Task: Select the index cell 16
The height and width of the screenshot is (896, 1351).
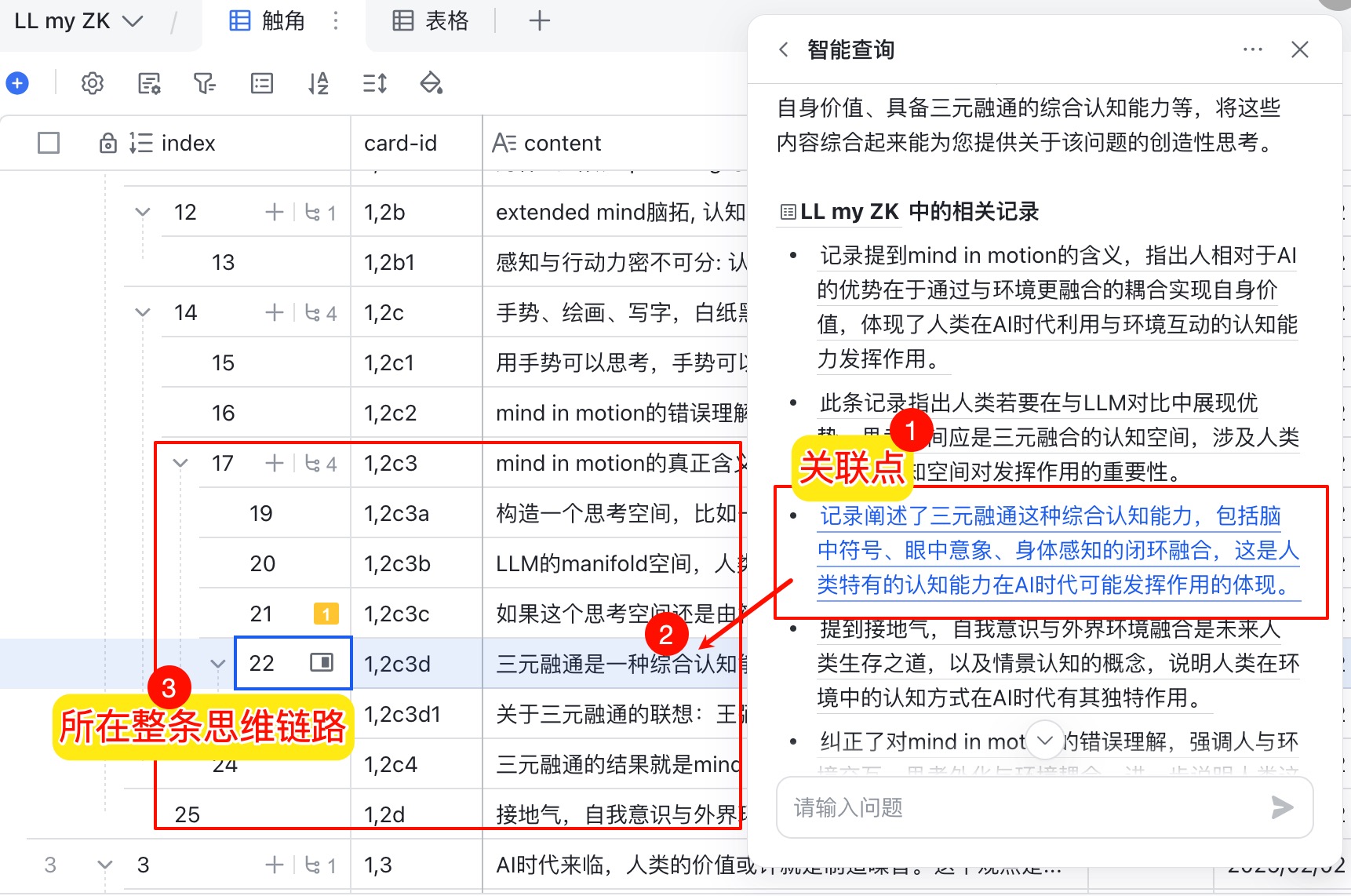Action: pyautogui.click(x=256, y=413)
